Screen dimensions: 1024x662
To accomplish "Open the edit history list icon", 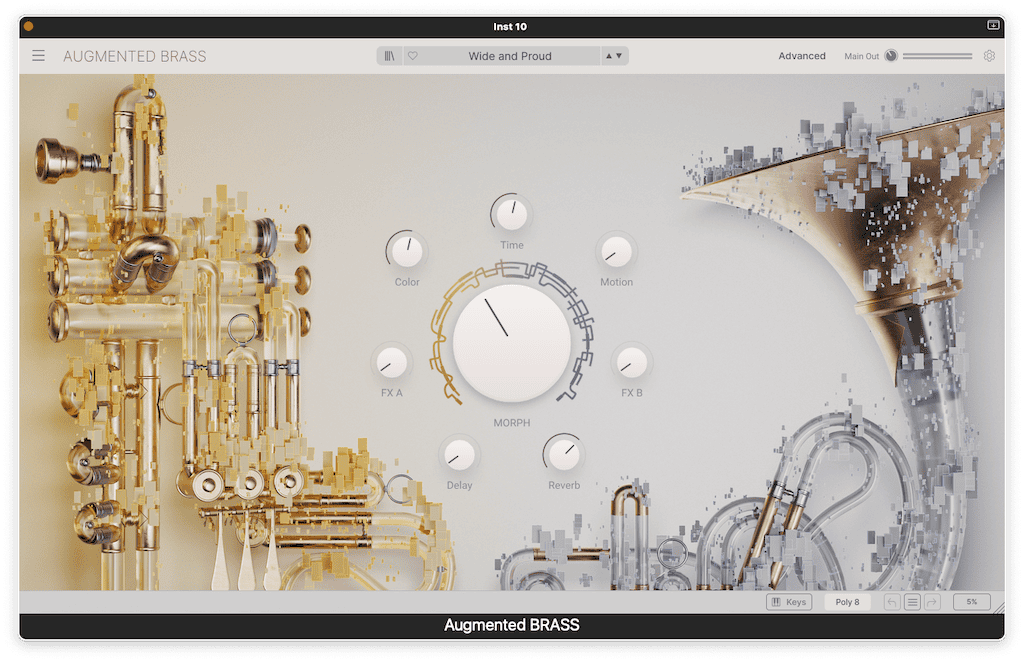I will point(912,602).
